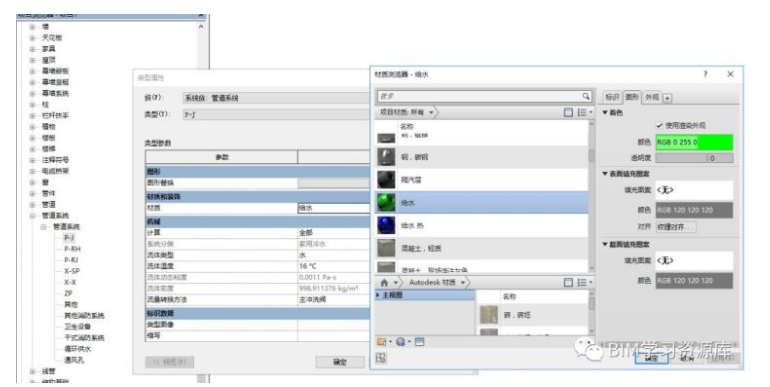The height and width of the screenshot is (387, 770).
Task: Collapse the 截面填充图案 section
Action: click(605, 244)
